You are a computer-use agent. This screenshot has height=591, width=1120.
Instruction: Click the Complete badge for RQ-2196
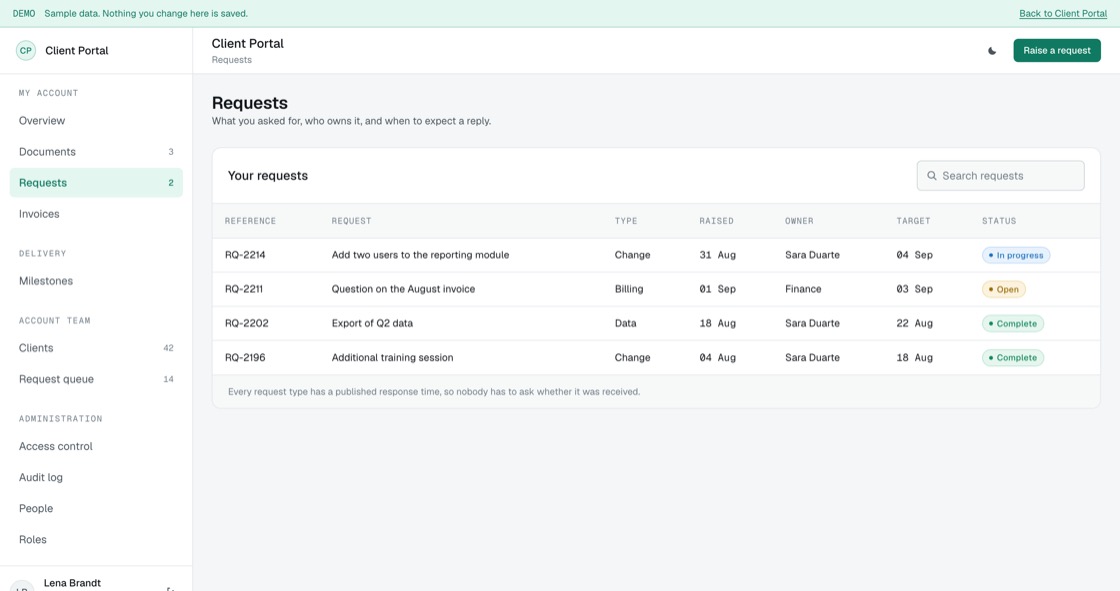(x=1013, y=358)
